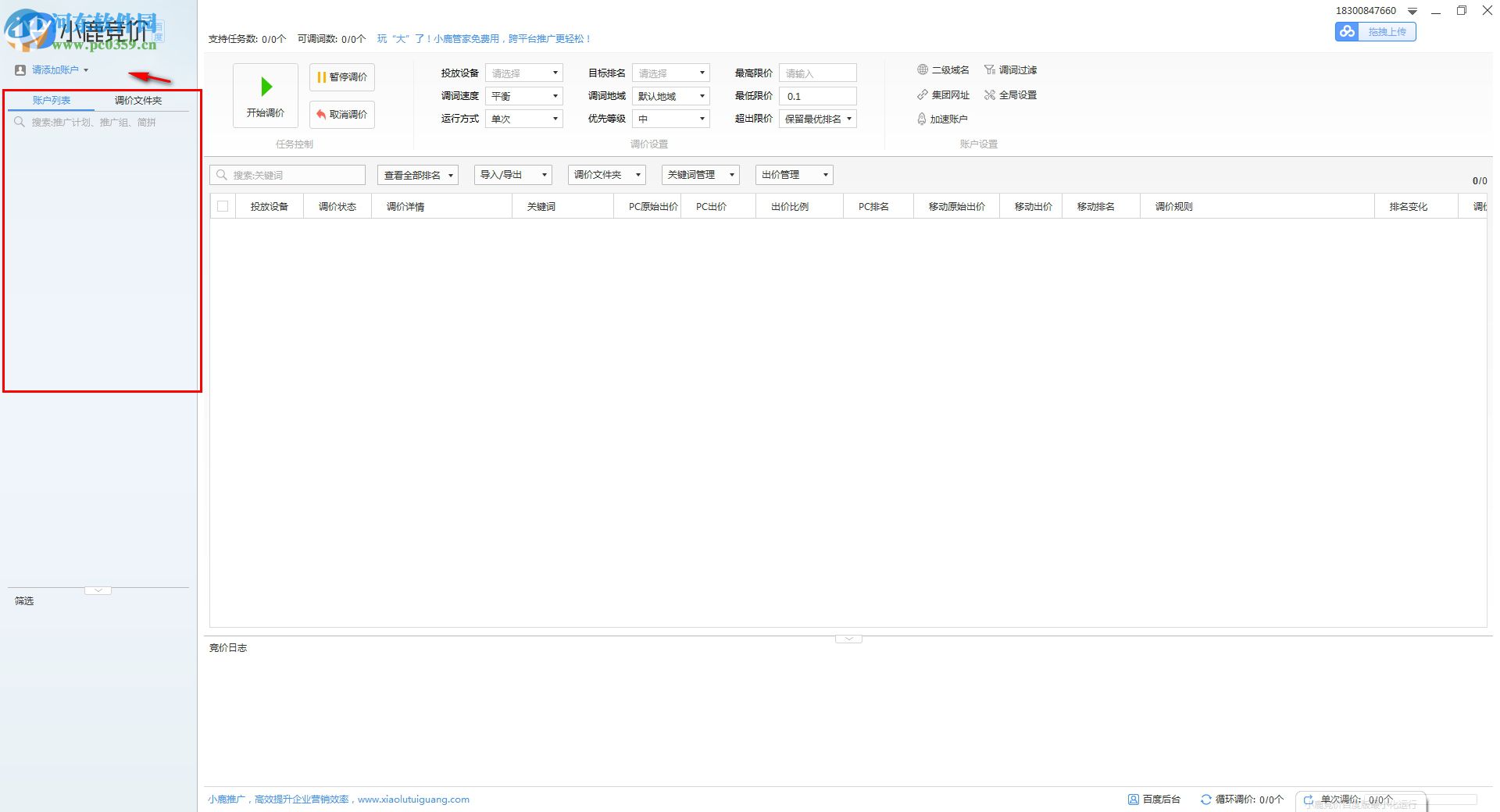Sort by 投放设备 column header
1500x812 pixels.
point(270,207)
